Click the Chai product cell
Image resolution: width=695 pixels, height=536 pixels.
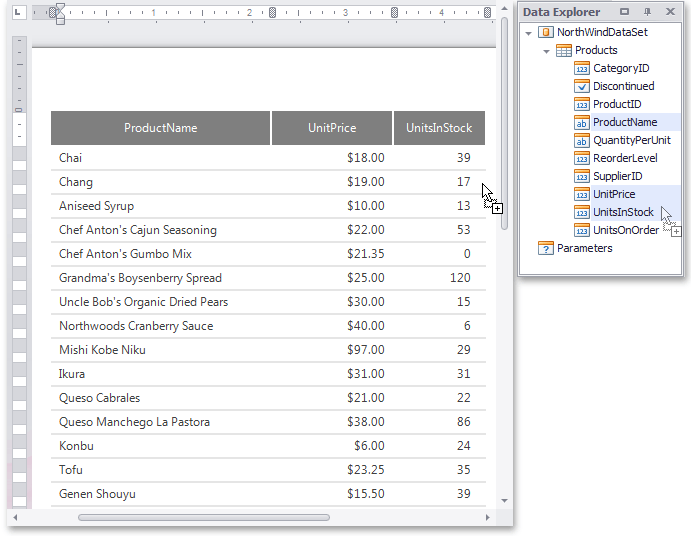pos(160,158)
